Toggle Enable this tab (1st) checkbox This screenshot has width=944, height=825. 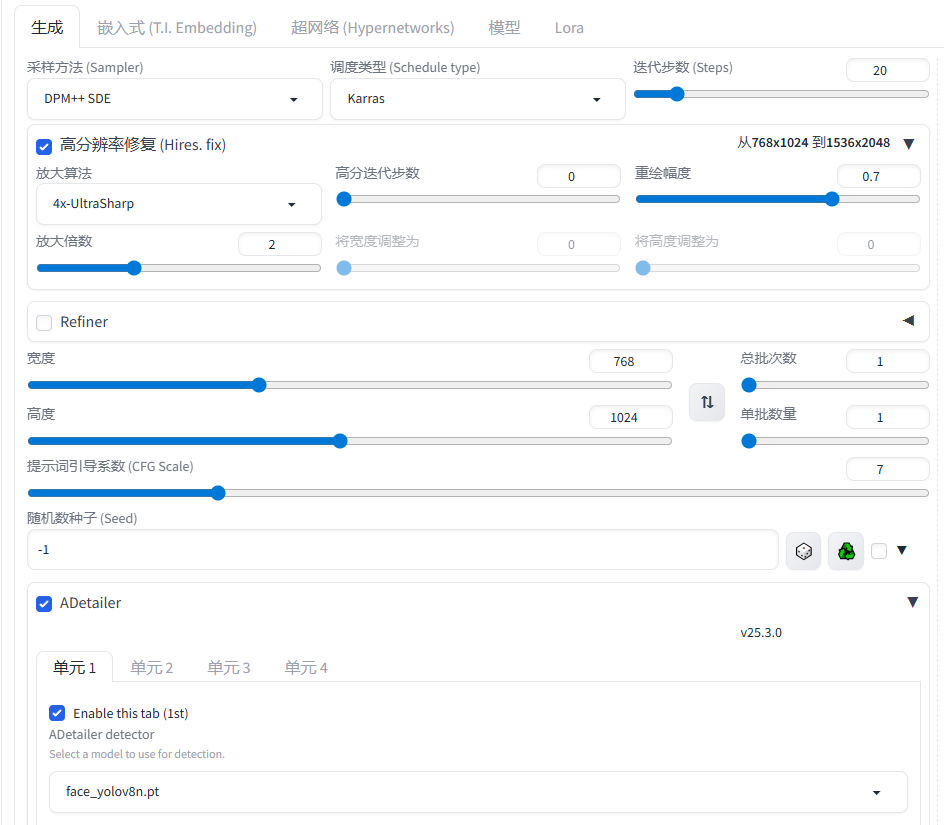click(x=57, y=713)
